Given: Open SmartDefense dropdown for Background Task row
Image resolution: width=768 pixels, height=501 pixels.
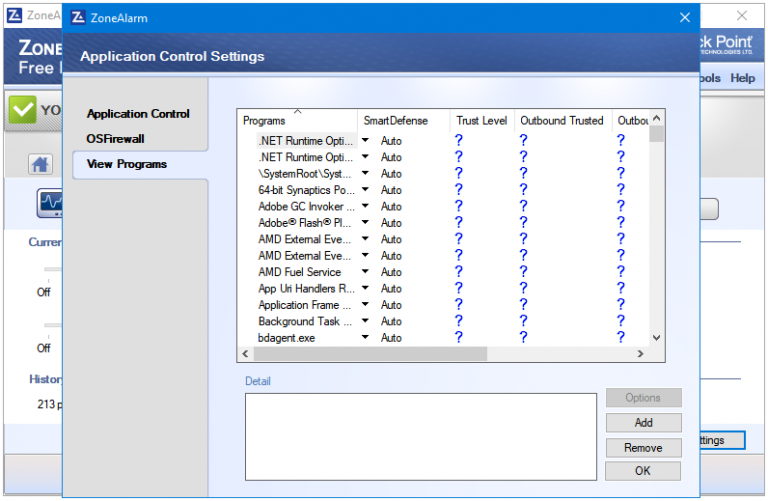Looking at the screenshot, I should pos(365,321).
